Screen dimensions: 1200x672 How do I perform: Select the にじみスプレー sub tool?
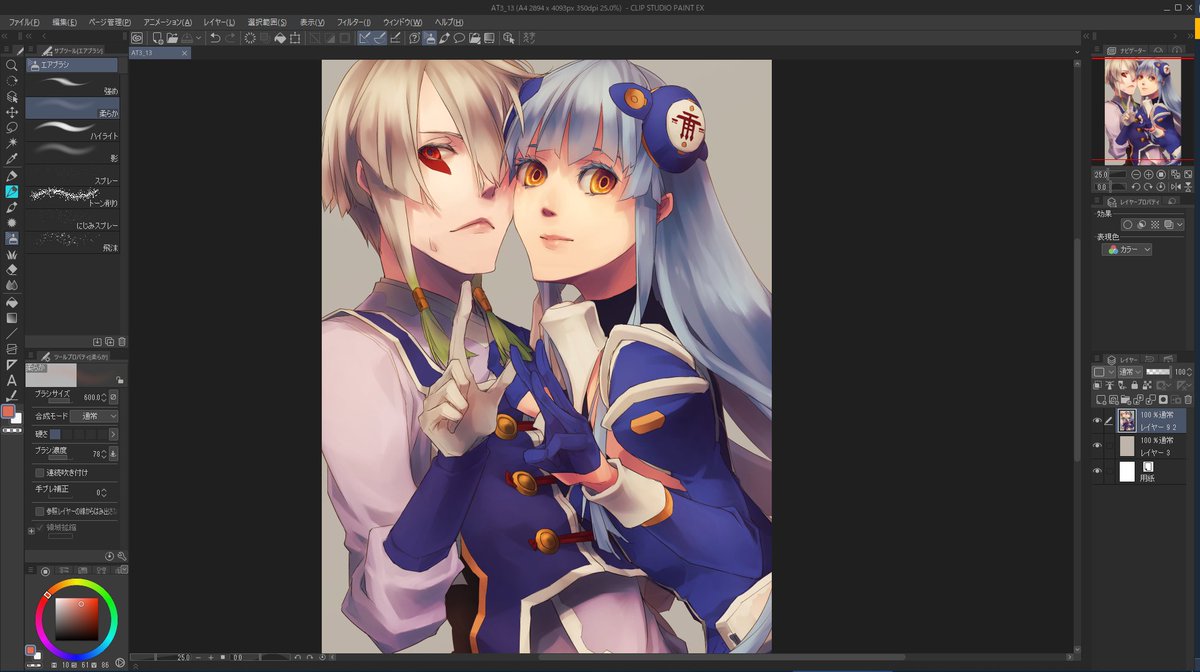click(72, 220)
